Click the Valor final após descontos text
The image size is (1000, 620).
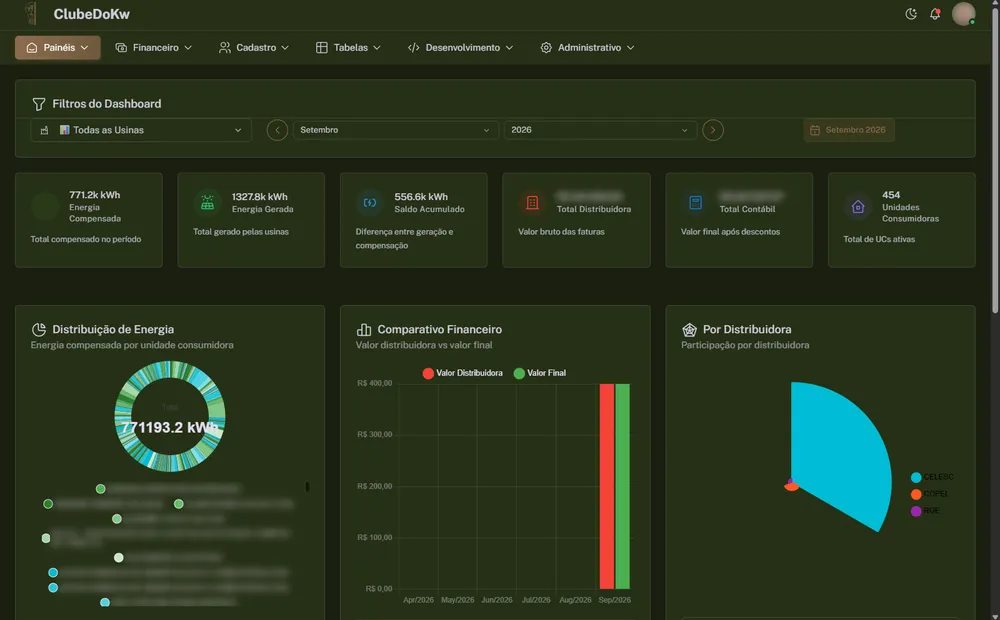(x=730, y=232)
